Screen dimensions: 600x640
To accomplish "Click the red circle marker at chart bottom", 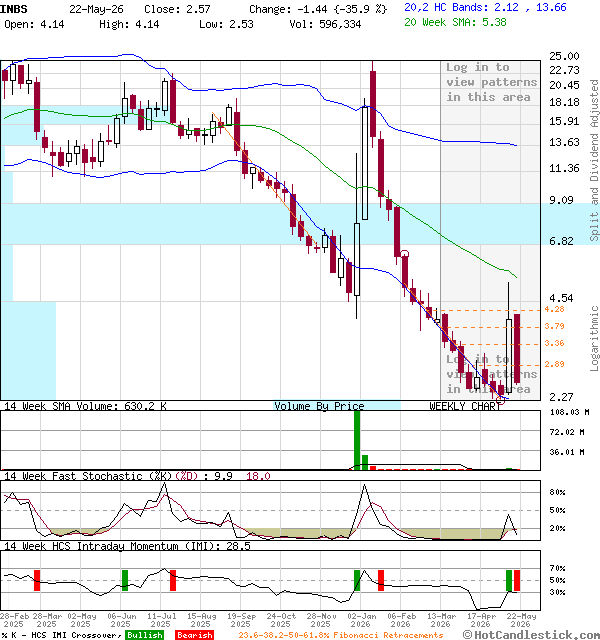I will (x=500, y=401).
